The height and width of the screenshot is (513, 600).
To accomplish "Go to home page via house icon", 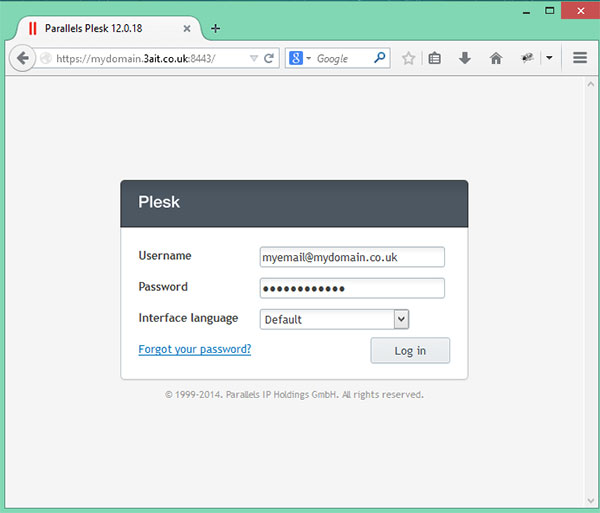I will [496, 58].
